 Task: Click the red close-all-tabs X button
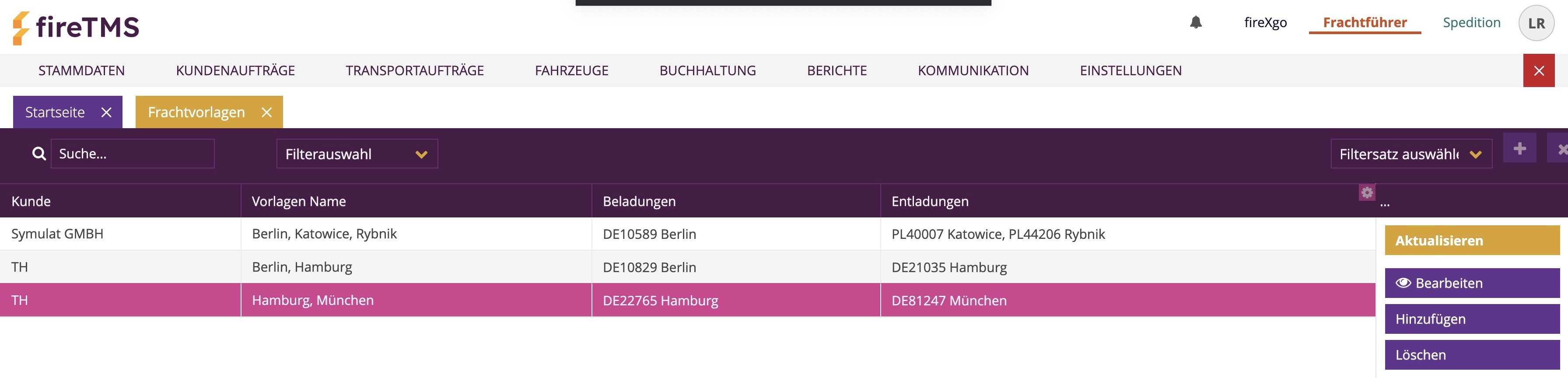pos(1538,70)
